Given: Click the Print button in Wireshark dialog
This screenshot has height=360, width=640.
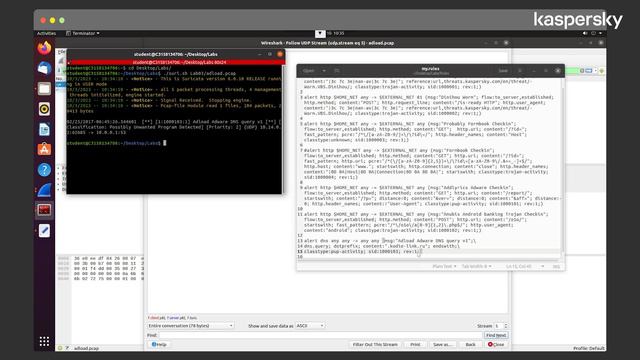Looking at the screenshot, I should (415, 344).
